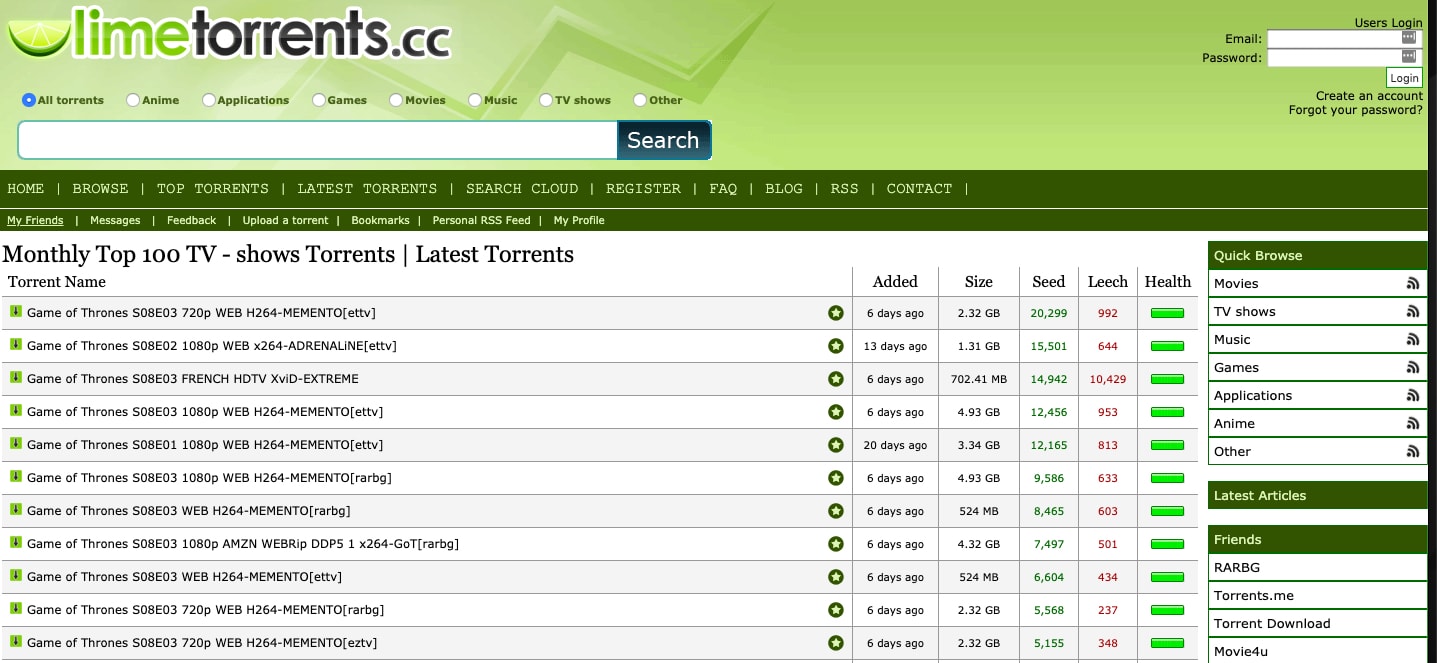The height and width of the screenshot is (663, 1437).
Task: Open RSS feed icon for Music
Action: pyautogui.click(x=1412, y=340)
